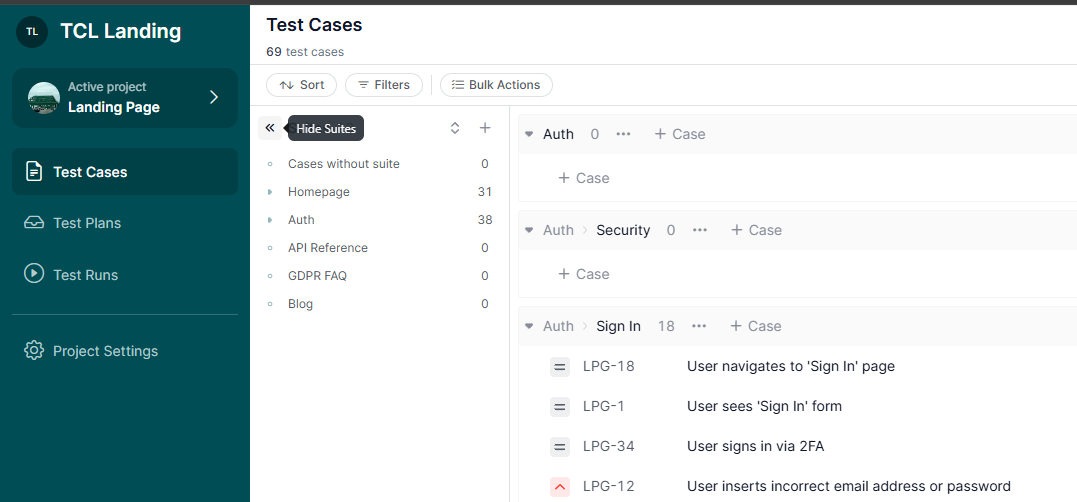Click the LPG-18 case ID
This screenshot has width=1077, height=502.
[609, 367]
